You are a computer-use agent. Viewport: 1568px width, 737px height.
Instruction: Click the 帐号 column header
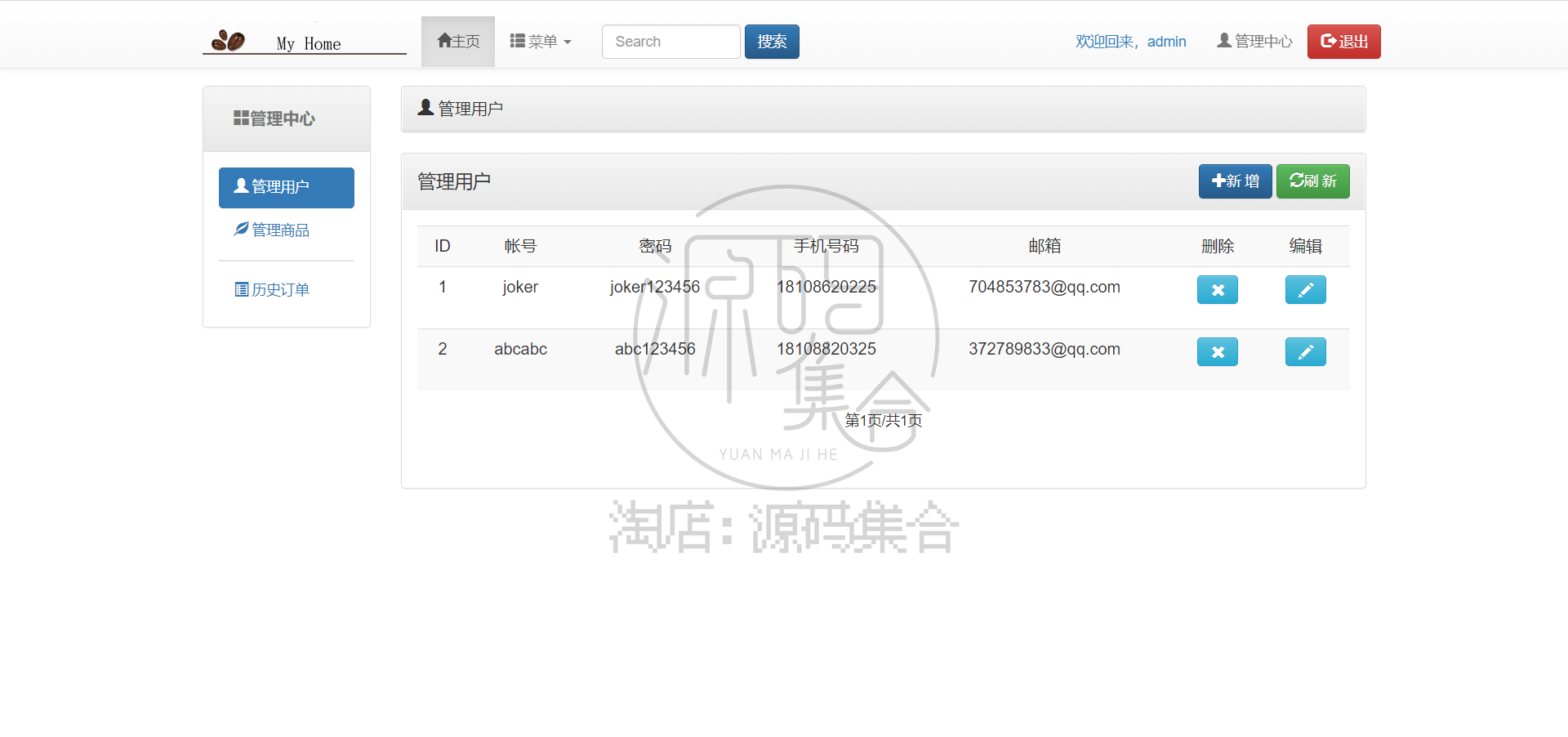pyautogui.click(x=520, y=246)
